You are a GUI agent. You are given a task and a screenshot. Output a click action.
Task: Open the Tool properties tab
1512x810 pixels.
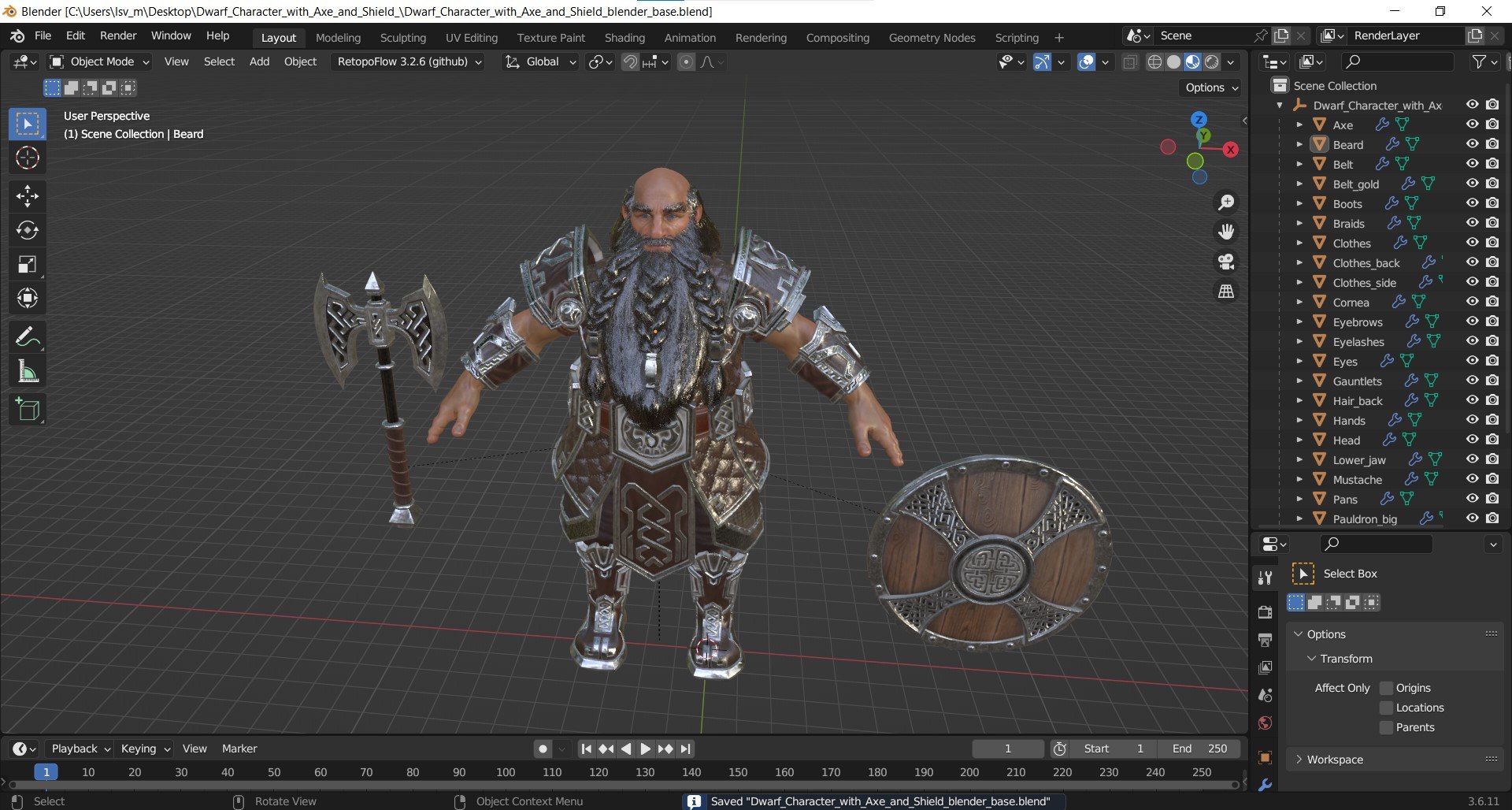tap(1266, 578)
